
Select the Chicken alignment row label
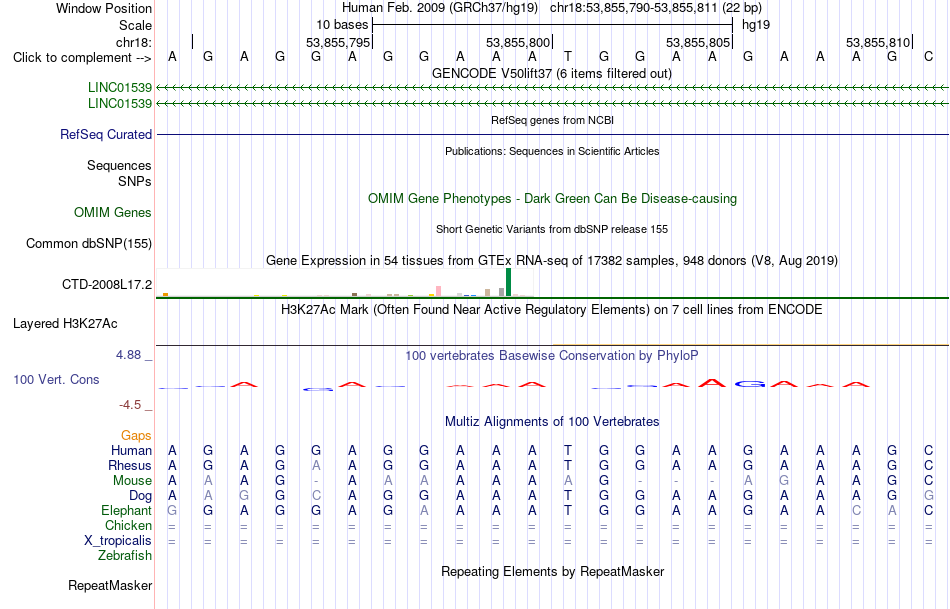coord(128,525)
